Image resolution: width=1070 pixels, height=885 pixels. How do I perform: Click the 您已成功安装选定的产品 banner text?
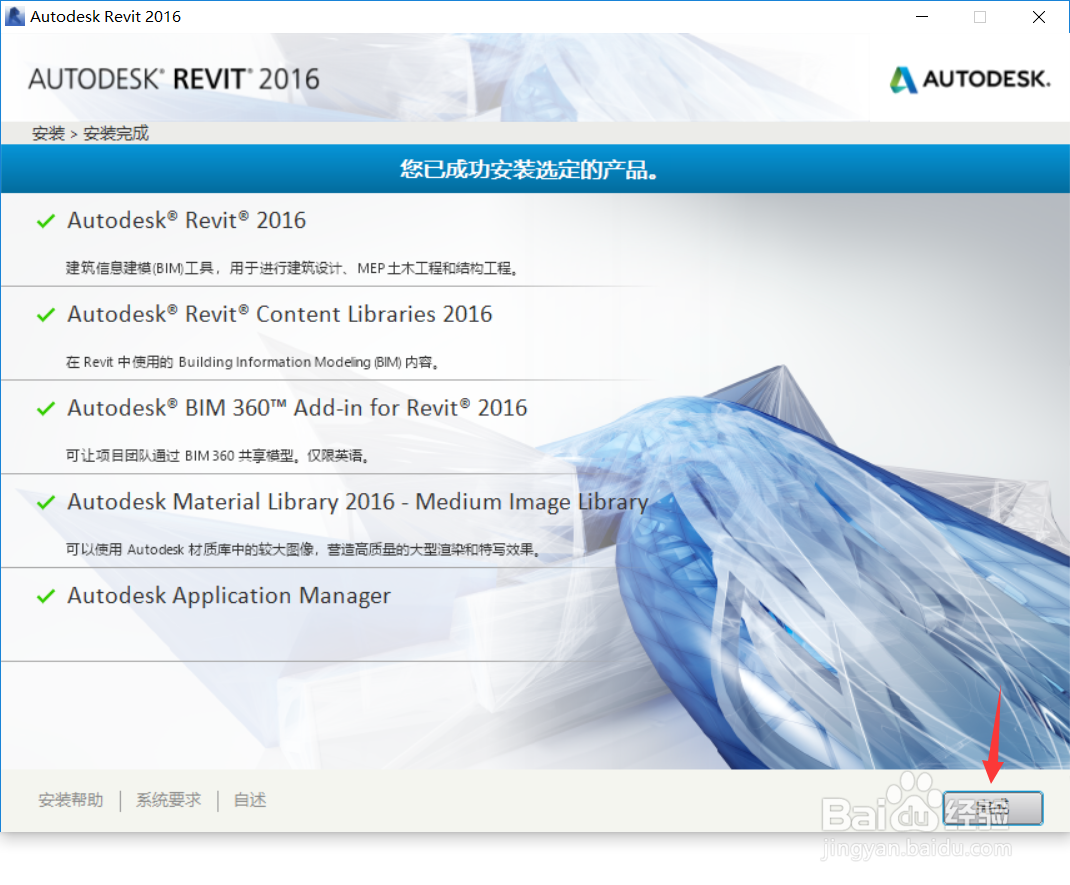point(529,169)
